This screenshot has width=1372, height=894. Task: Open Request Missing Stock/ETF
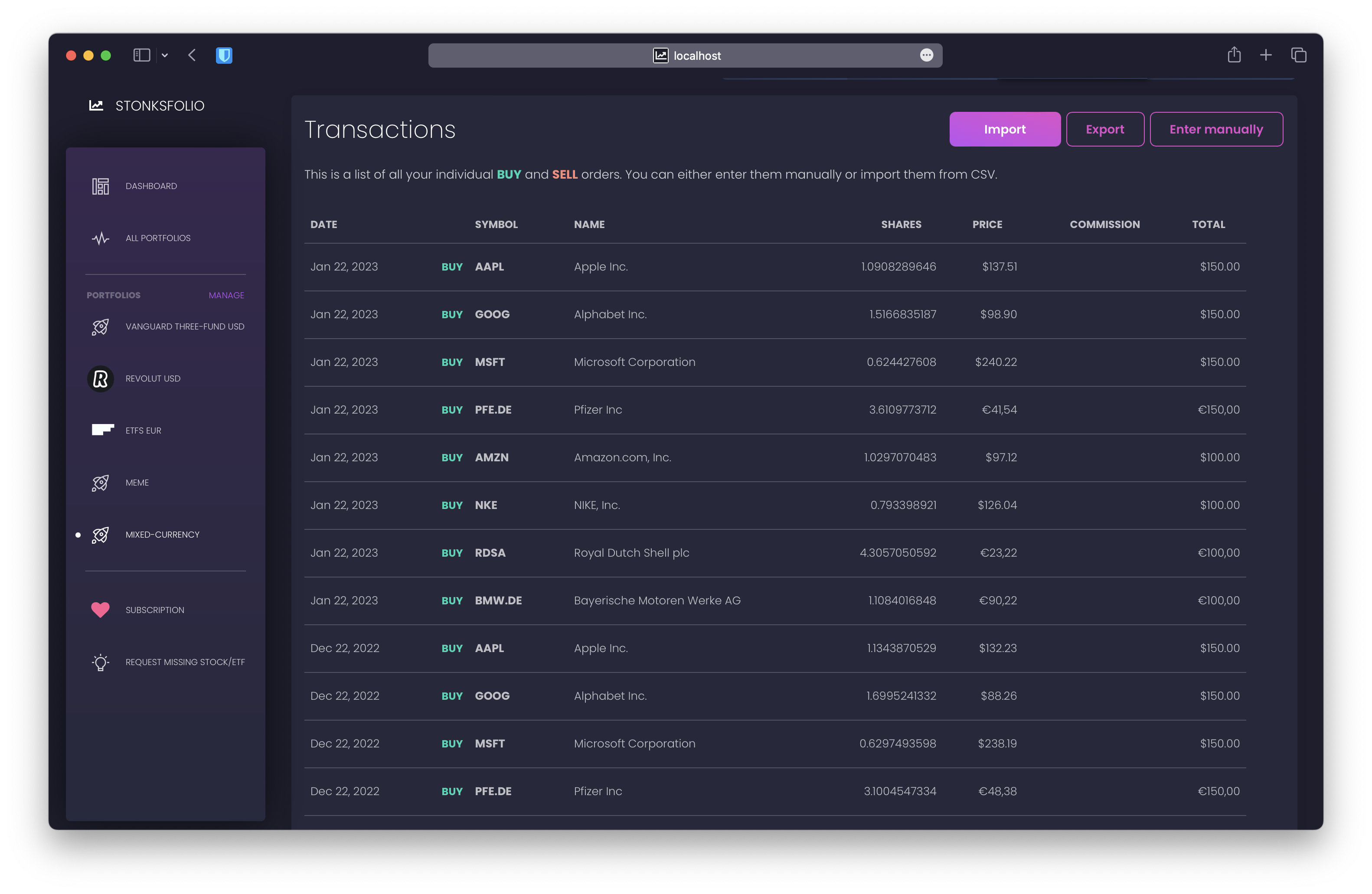pyautogui.click(x=185, y=662)
